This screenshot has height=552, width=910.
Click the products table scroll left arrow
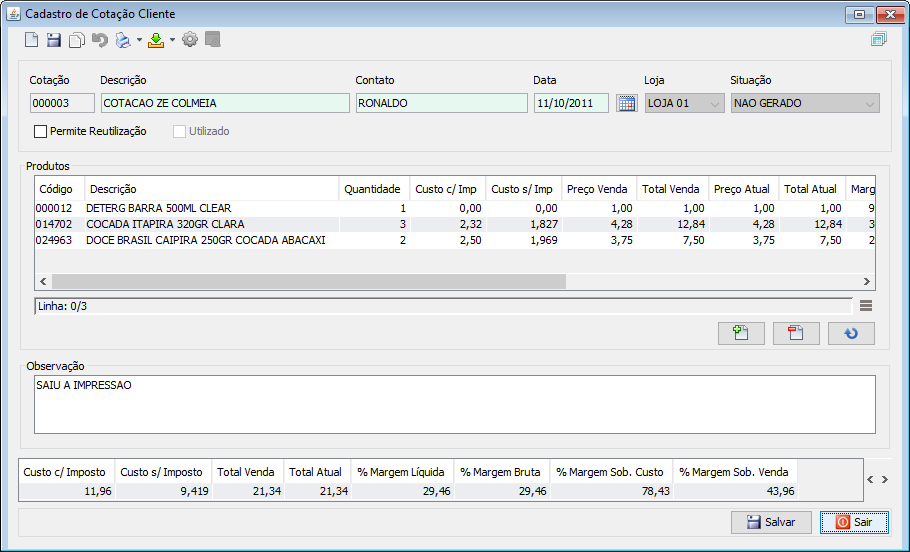click(x=43, y=282)
